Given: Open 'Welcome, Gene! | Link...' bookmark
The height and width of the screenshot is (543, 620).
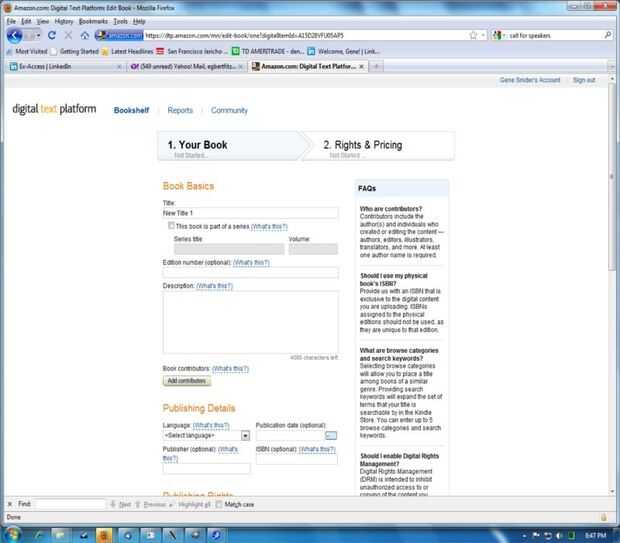Looking at the screenshot, I should pyautogui.click(x=344, y=51).
